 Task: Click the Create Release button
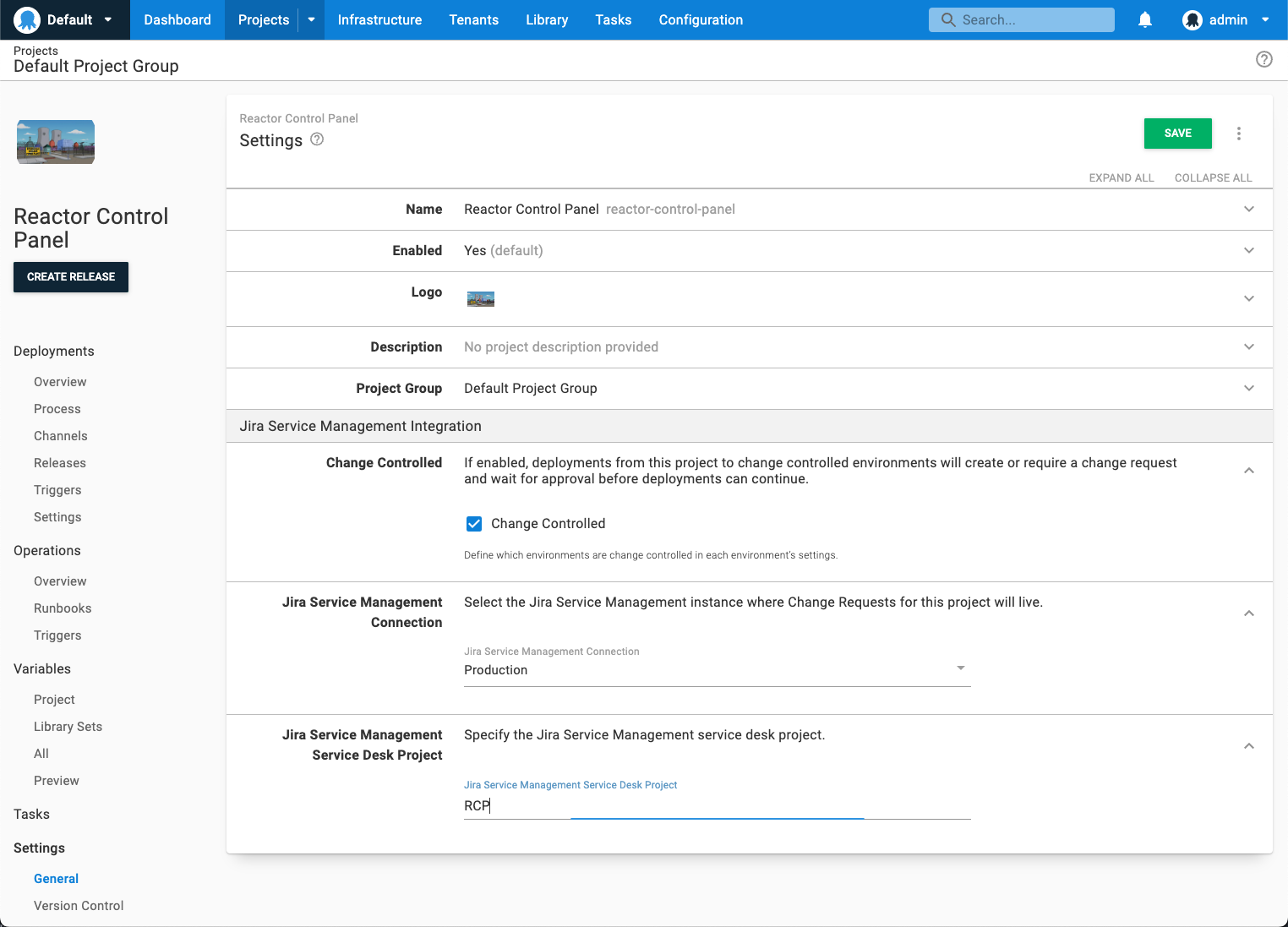point(70,276)
